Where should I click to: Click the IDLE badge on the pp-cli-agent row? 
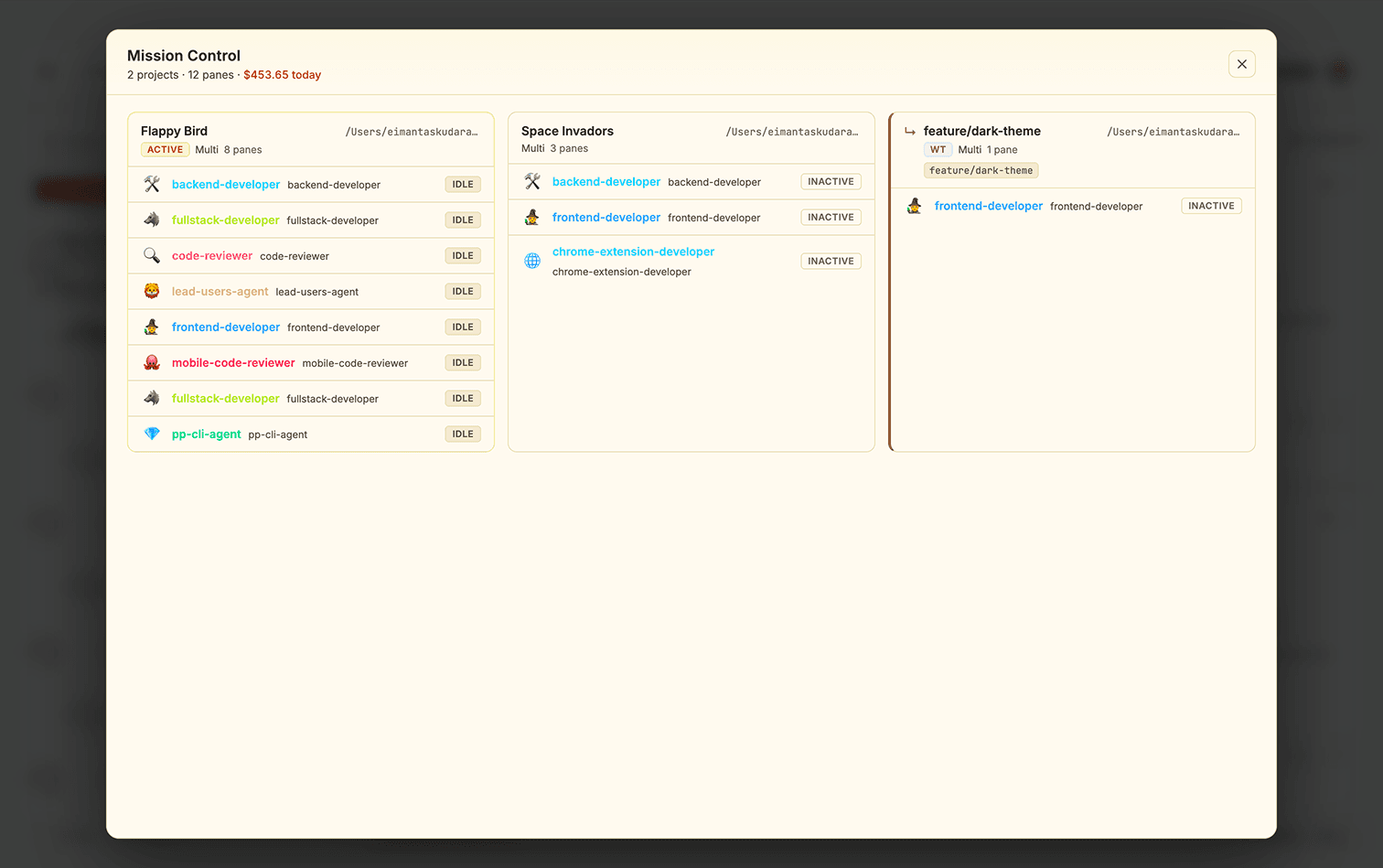[x=463, y=434]
